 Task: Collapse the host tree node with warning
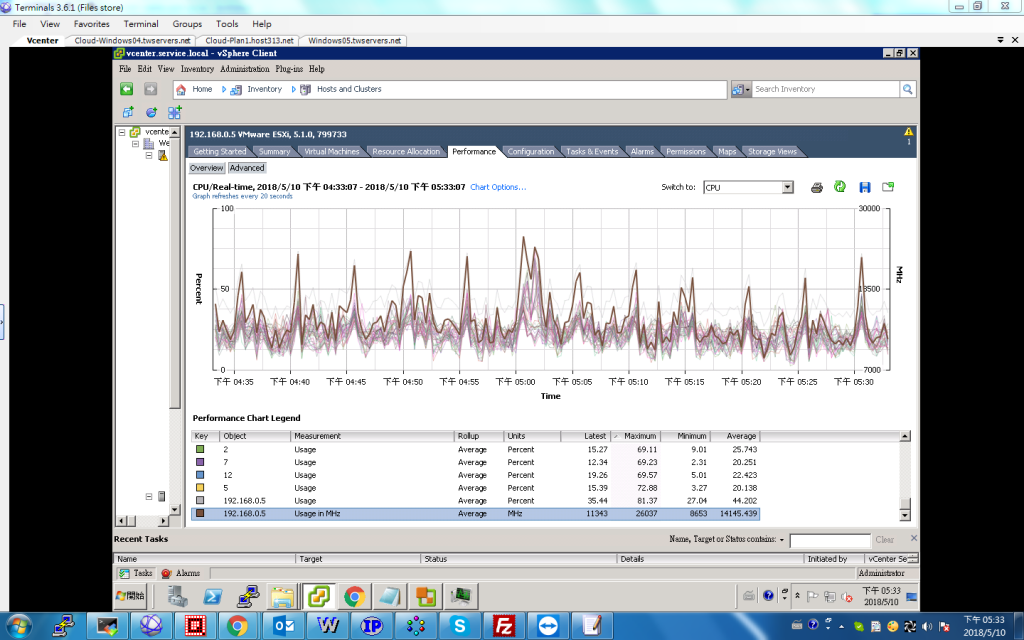tap(149, 155)
